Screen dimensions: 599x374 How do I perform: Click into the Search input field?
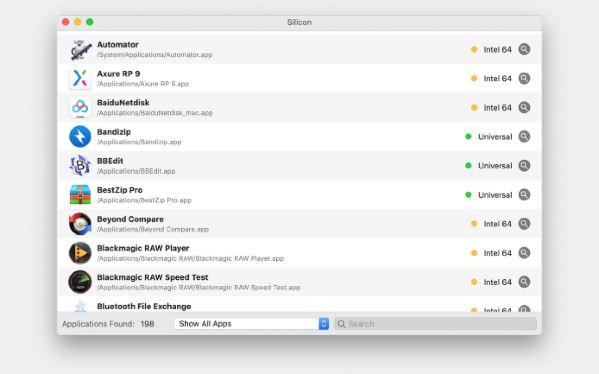[x=435, y=324]
